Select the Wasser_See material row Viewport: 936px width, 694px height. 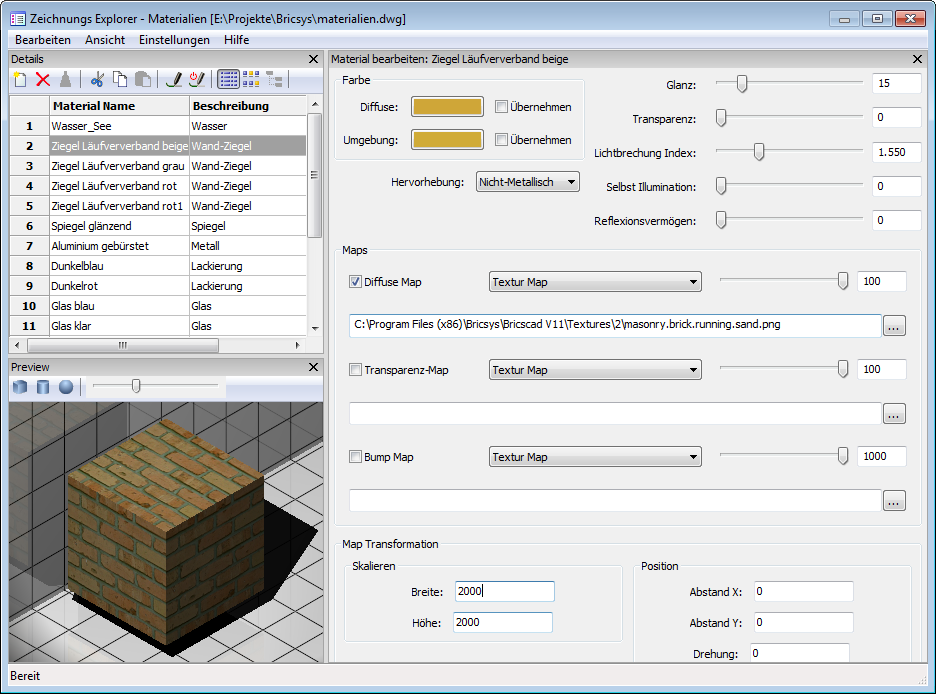tap(158, 126)
